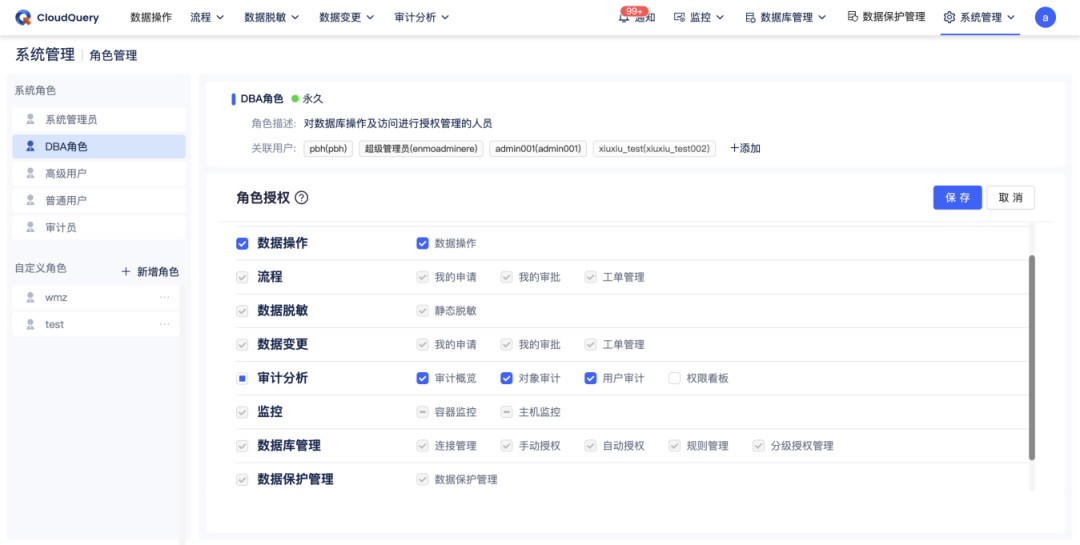Select the custom role test

96,324
